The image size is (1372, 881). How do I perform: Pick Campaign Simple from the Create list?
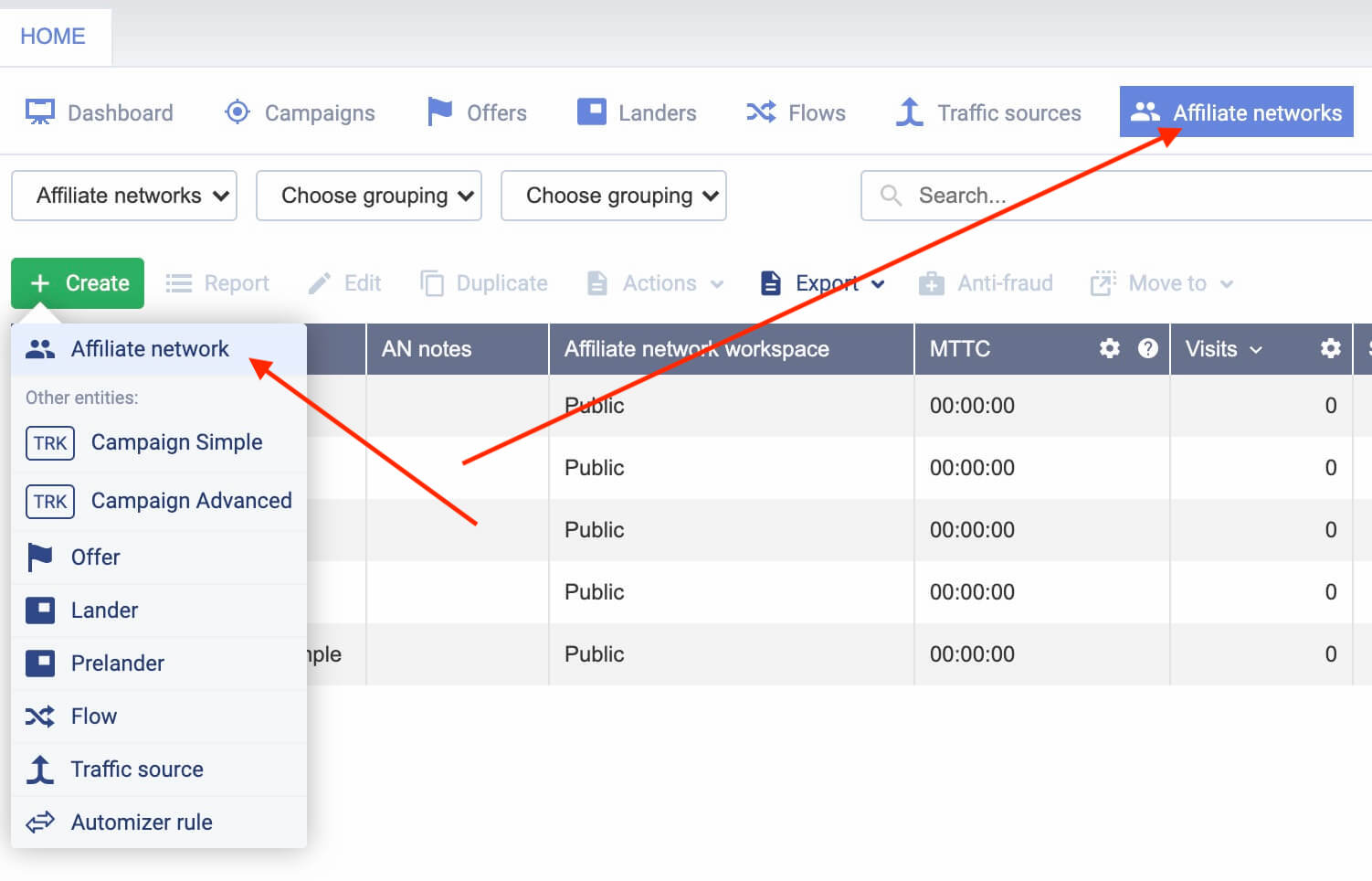tap(175, 442)
